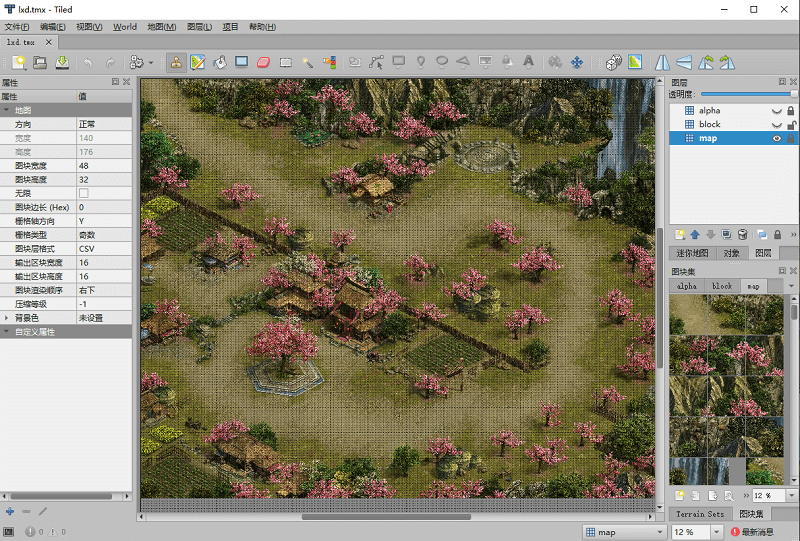
Task: Click the Flip Horizontally icon
Action: click(x=662, y=62)
